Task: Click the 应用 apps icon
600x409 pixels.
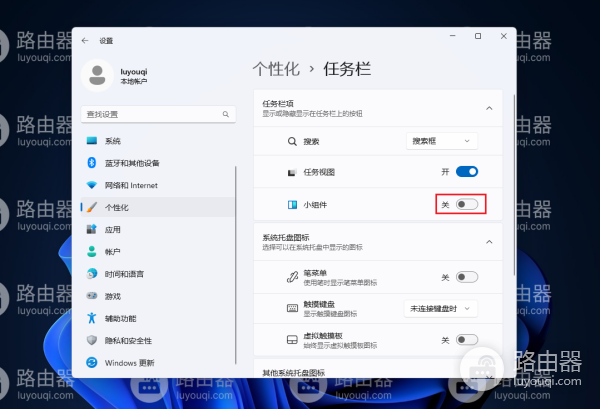Action: [x=92, y=229]
